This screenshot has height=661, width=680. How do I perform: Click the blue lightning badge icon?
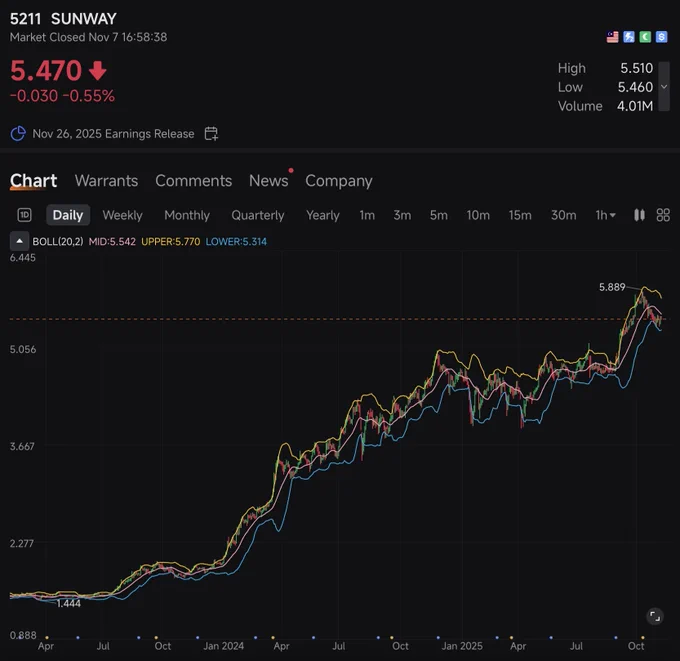click(629, 37)
